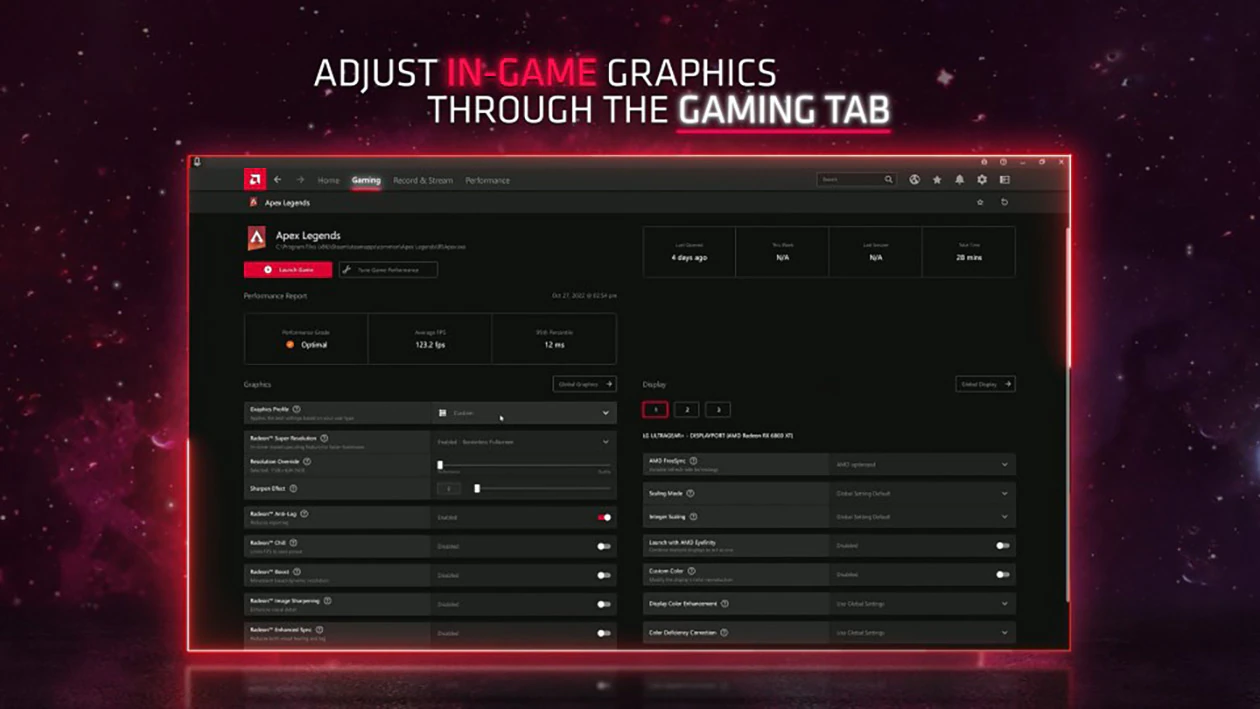Image resolution: width=1260 pixels, height=709 pixels.
Task: Switch to the Performance tab
Action: pos(487,180)
